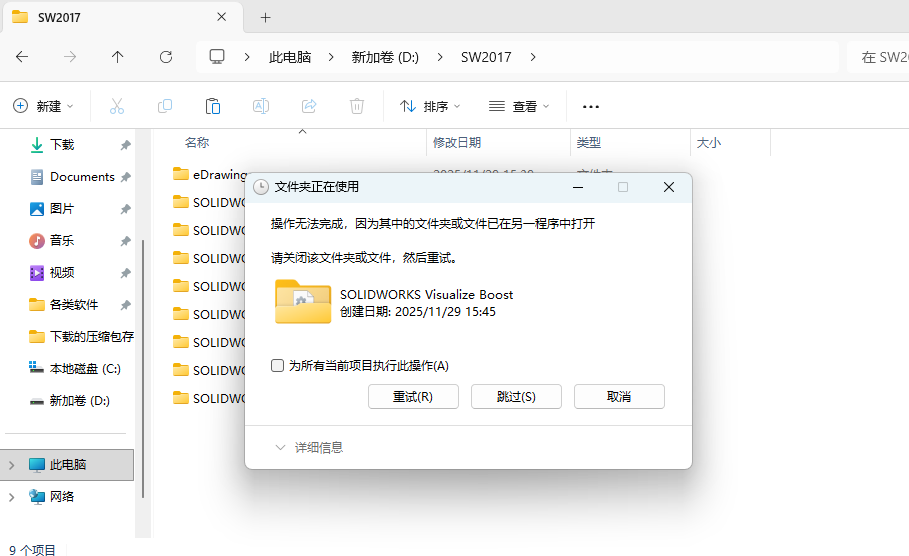Click SW2017 in the address breadcrumb
The image size is (909, 556).
tap(486, 57)
